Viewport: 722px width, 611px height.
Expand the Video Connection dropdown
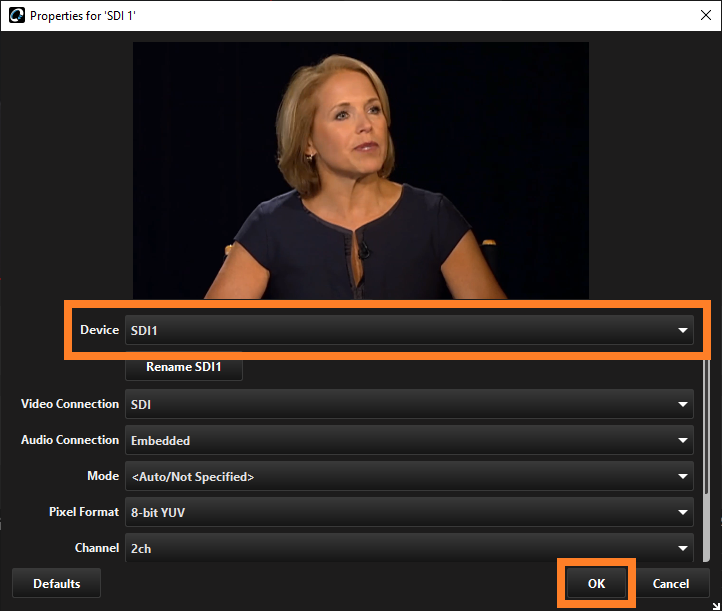408,405
